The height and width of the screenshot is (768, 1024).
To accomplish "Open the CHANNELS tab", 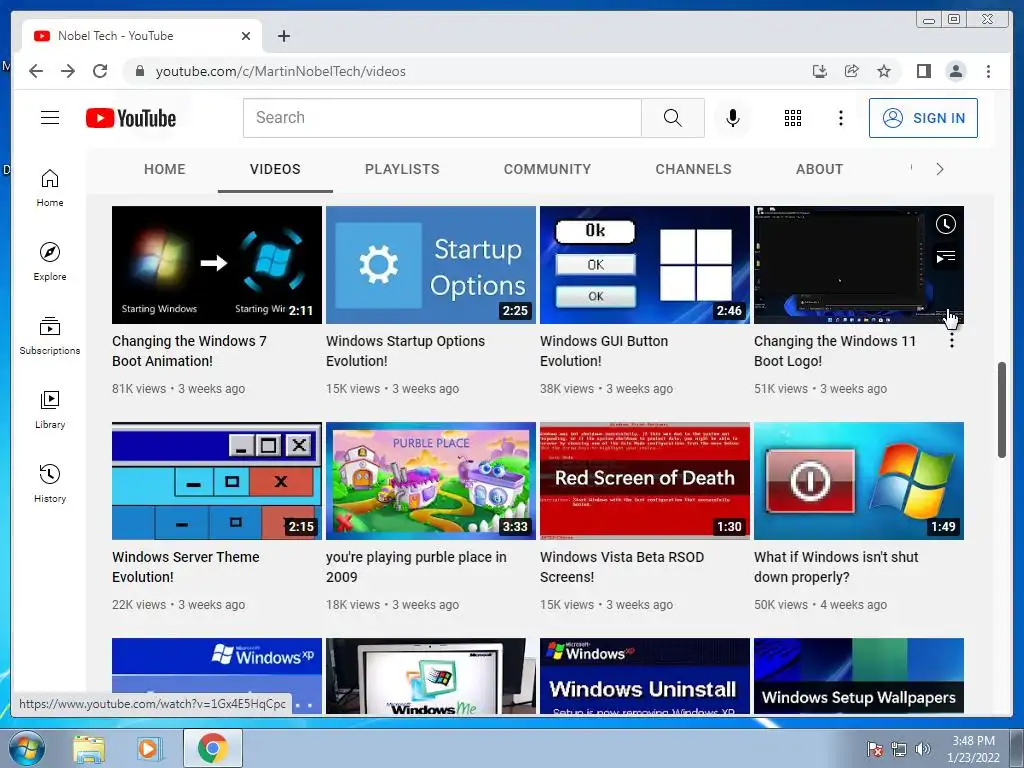I will pos(694,169).
